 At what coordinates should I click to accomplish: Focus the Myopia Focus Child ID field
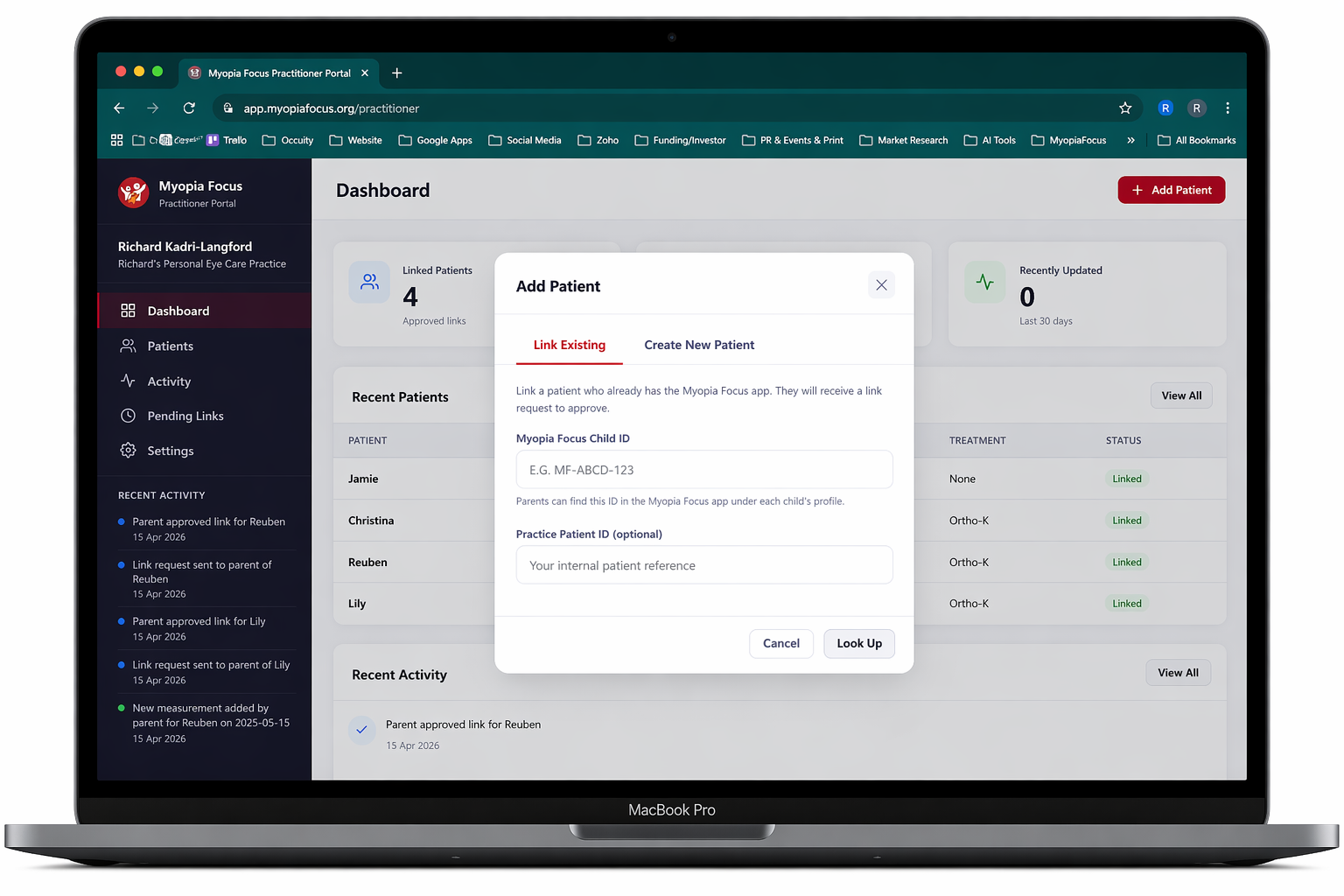pos(704,470)
